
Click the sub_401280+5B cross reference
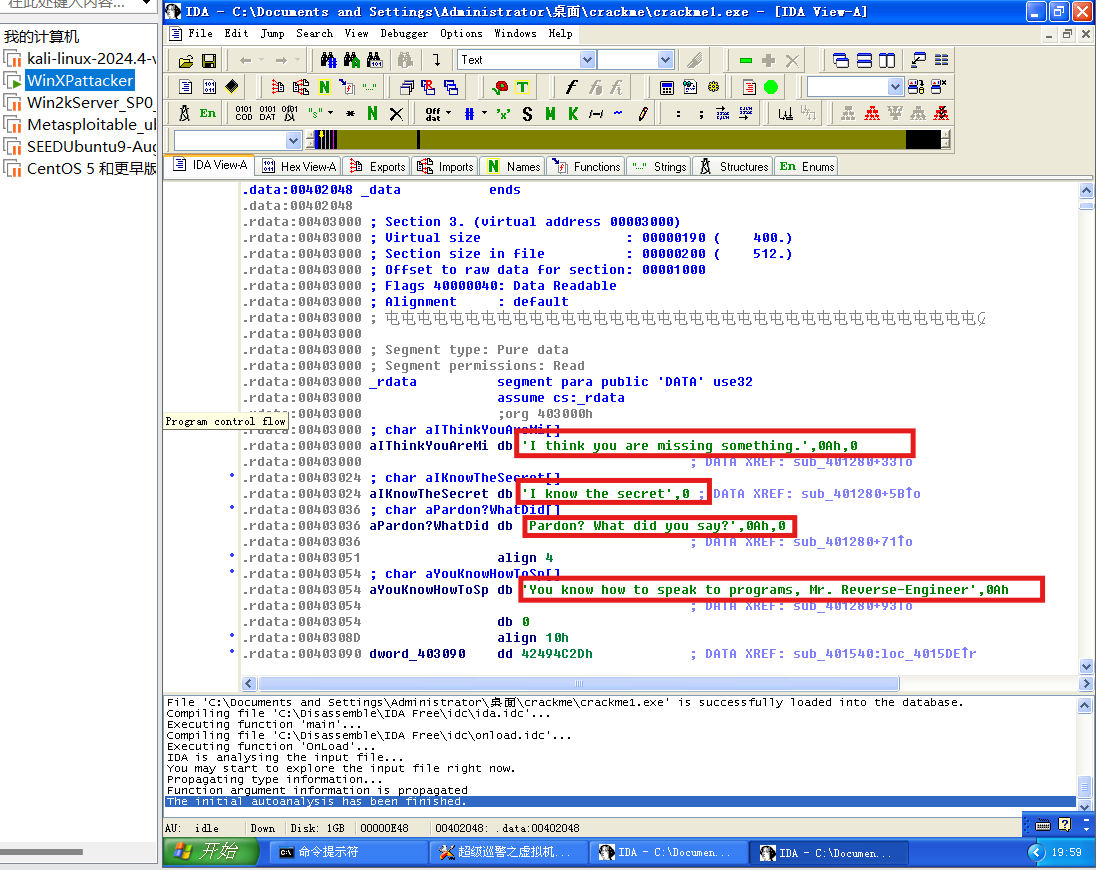[x=861, y=493]
